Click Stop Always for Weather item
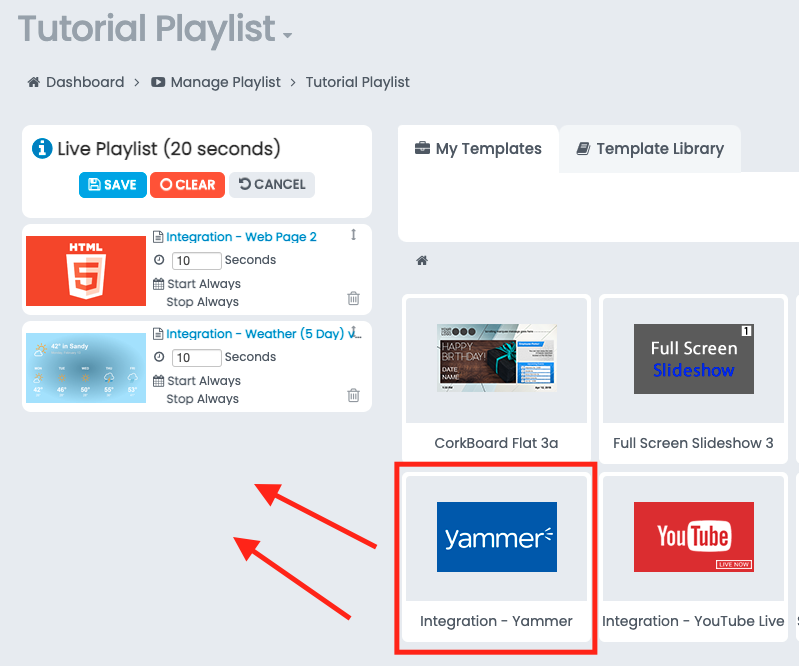This screenshot has height=666, width=799. tap(202, 398)
